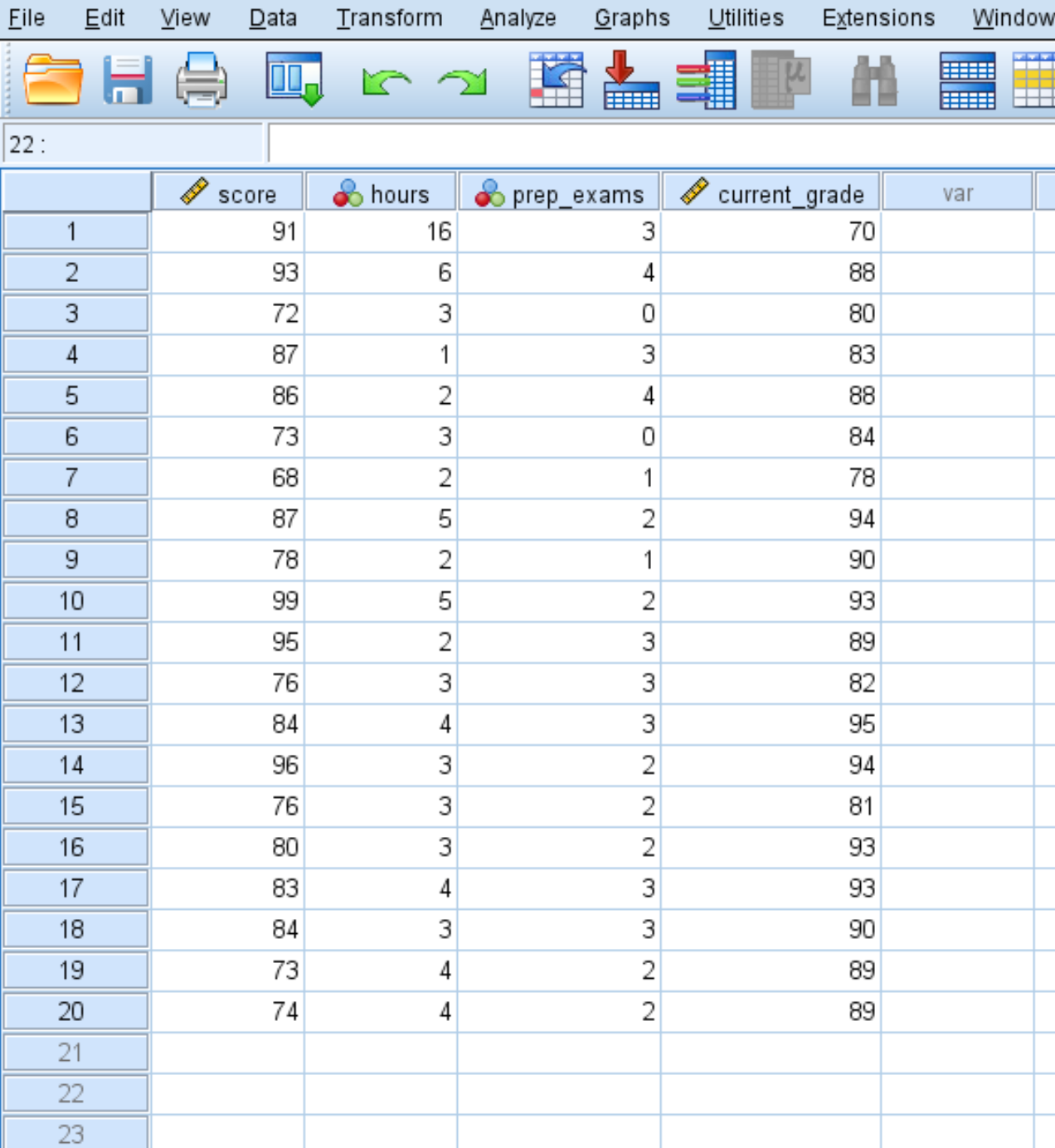Screen dimensions: 1055x1148
Task: Select the current_grade column header
Action: 771,192
